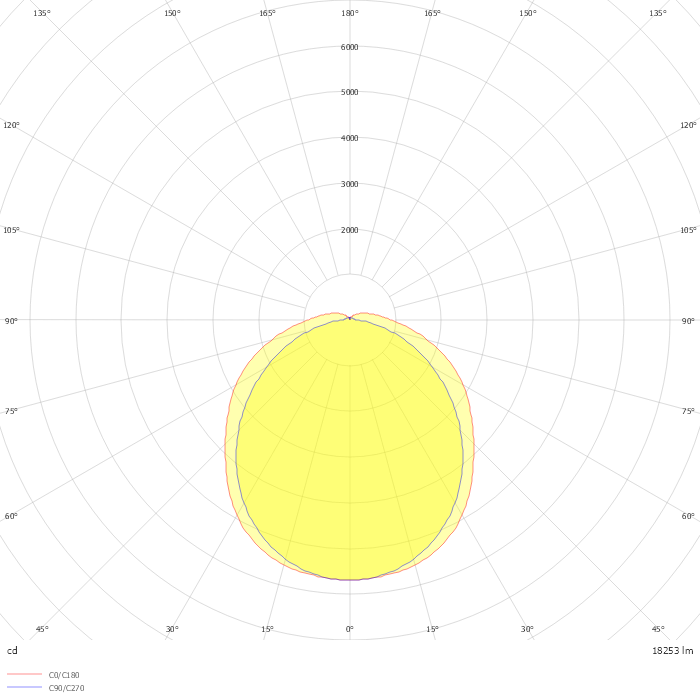Image resolution: width=700 pixels, height=700 pixels.
Task: Click the blue C90/C270 legend line
Action: tap(25, 687)
